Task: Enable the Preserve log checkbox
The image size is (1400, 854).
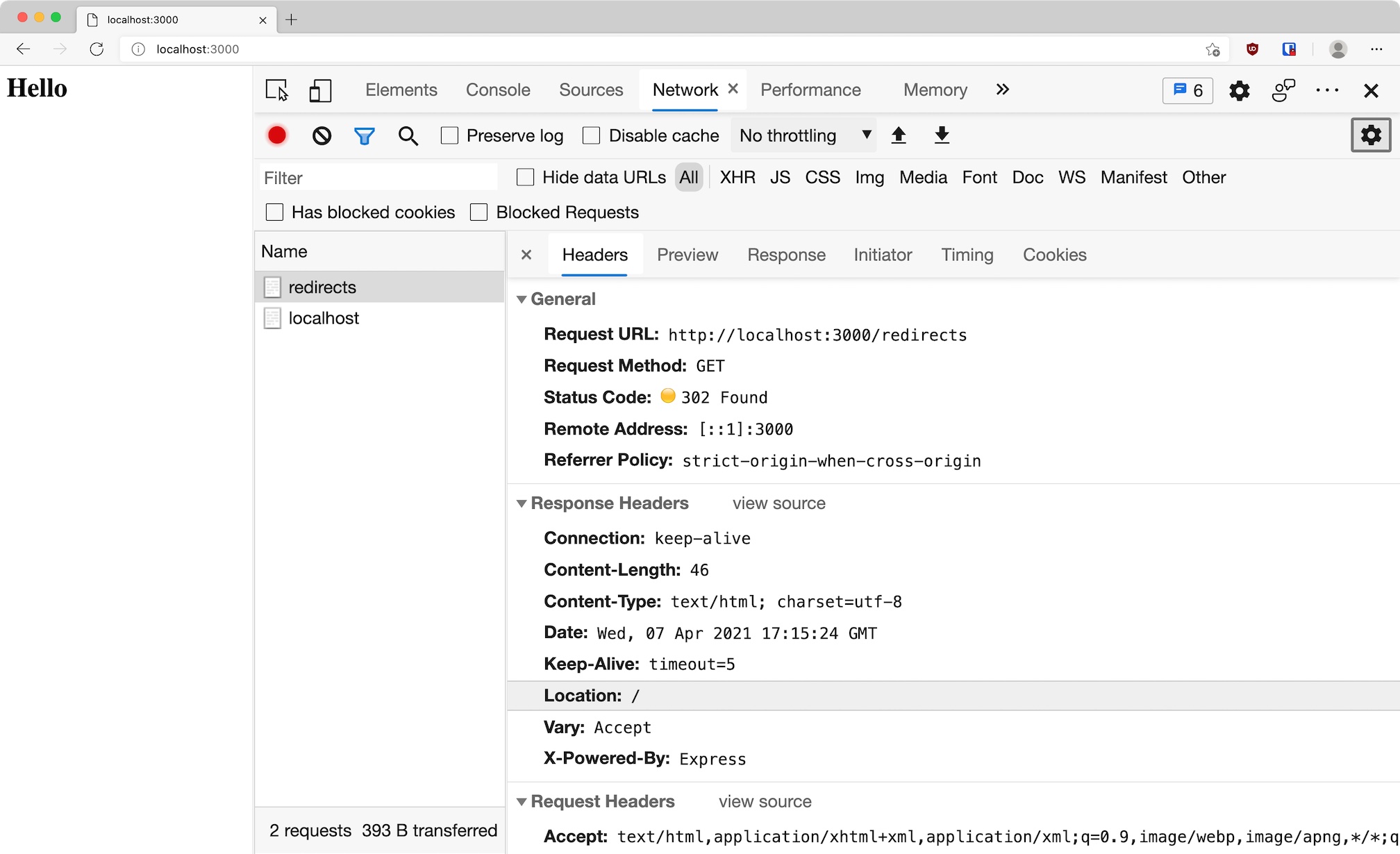Action: coord(449,135)
